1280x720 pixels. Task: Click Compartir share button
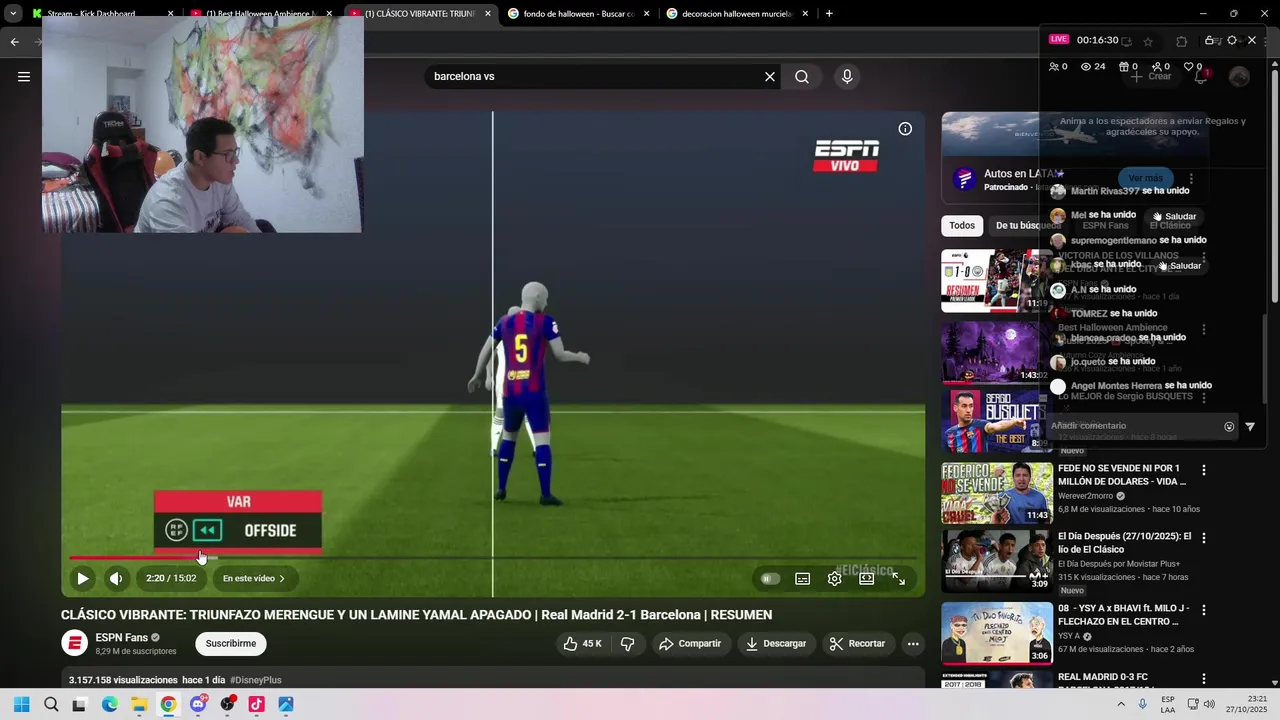(x=690, y=644)
